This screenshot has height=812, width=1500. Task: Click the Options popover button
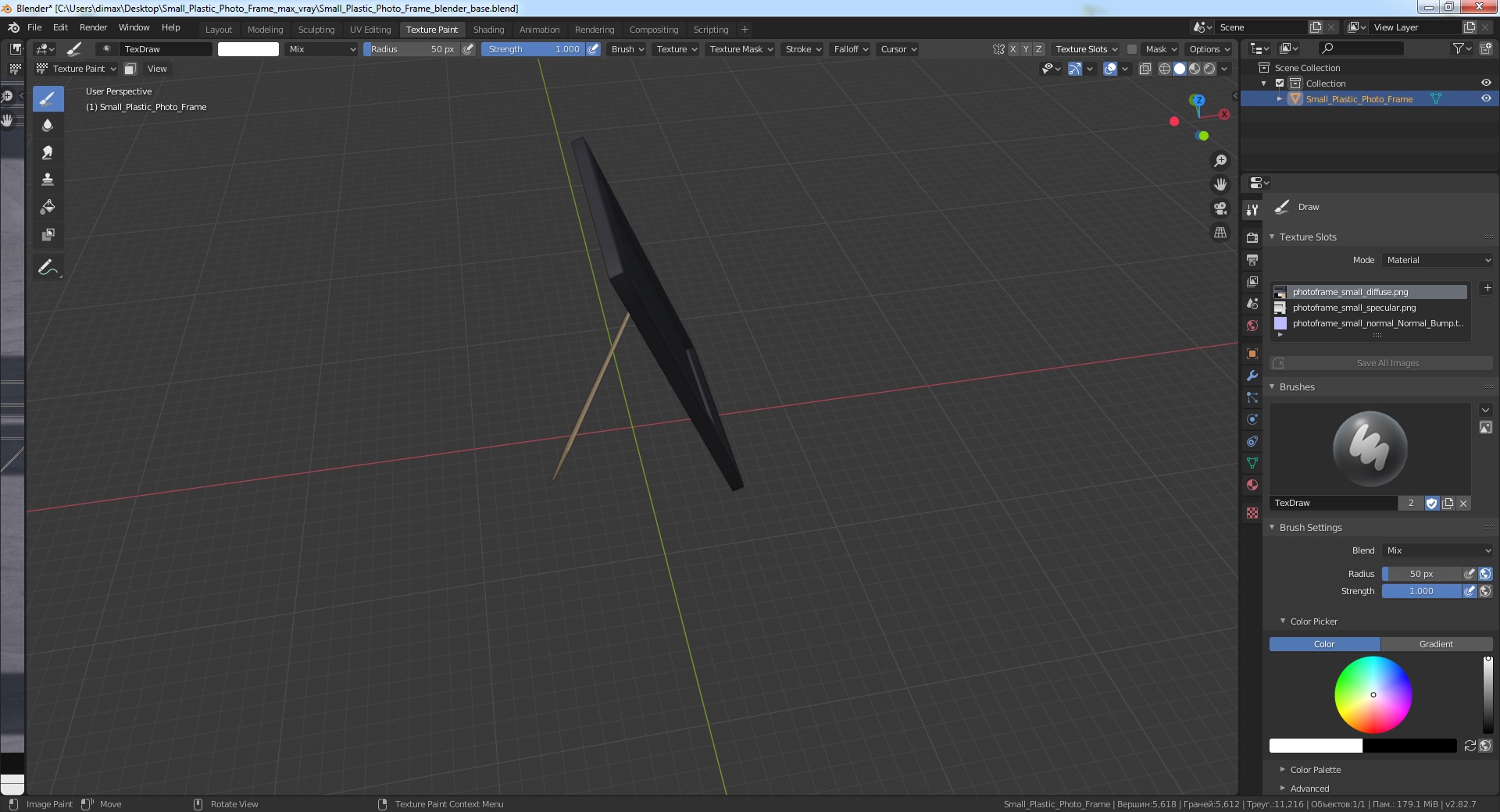[x=1209, y=49]
